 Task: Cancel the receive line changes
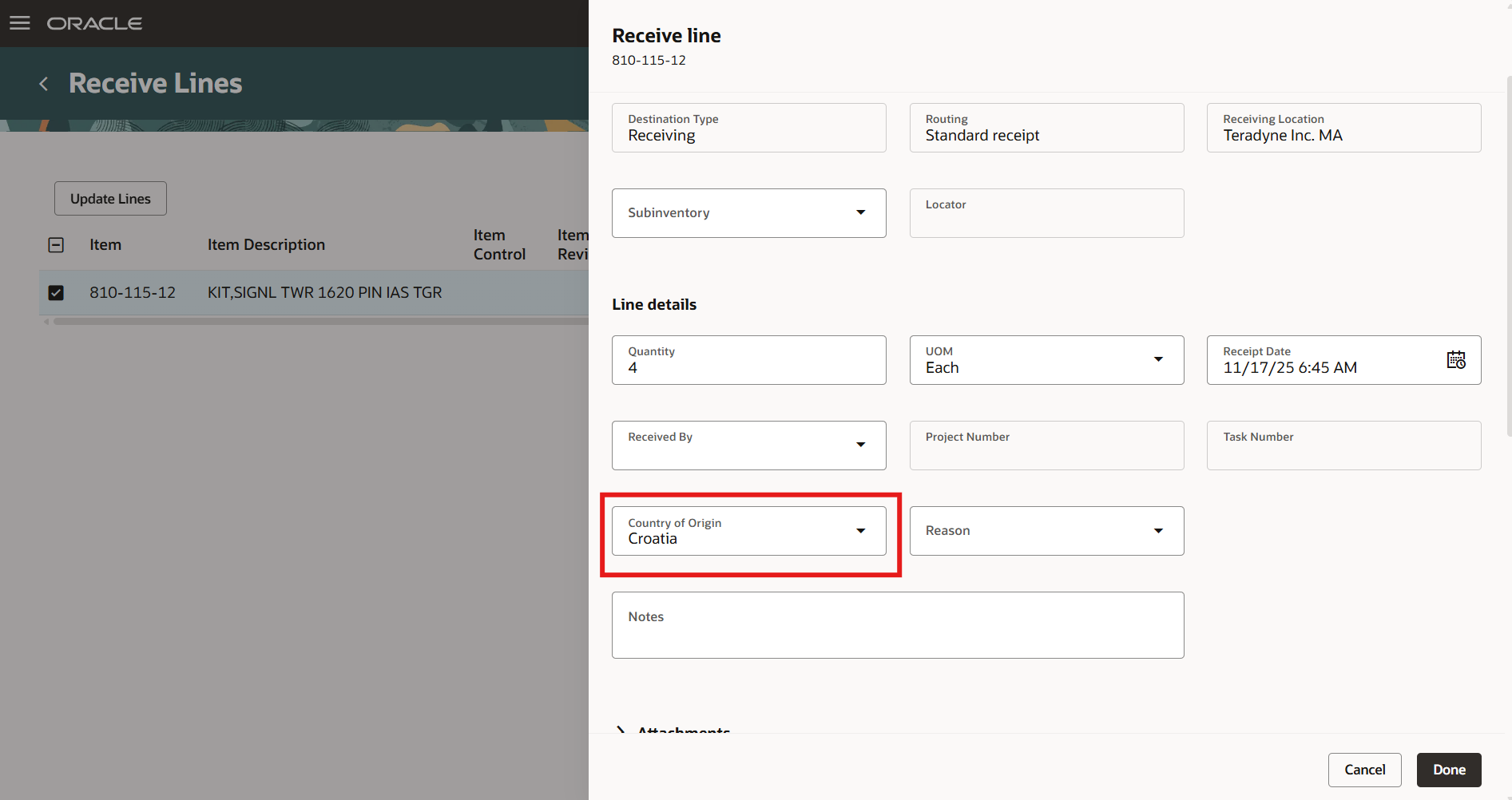click(1364, 769)
